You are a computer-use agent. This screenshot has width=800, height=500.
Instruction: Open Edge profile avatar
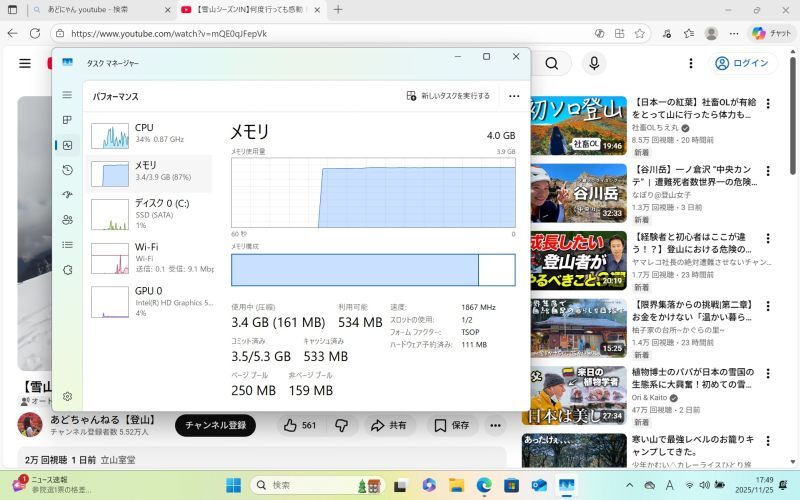(x=711, y=34)
